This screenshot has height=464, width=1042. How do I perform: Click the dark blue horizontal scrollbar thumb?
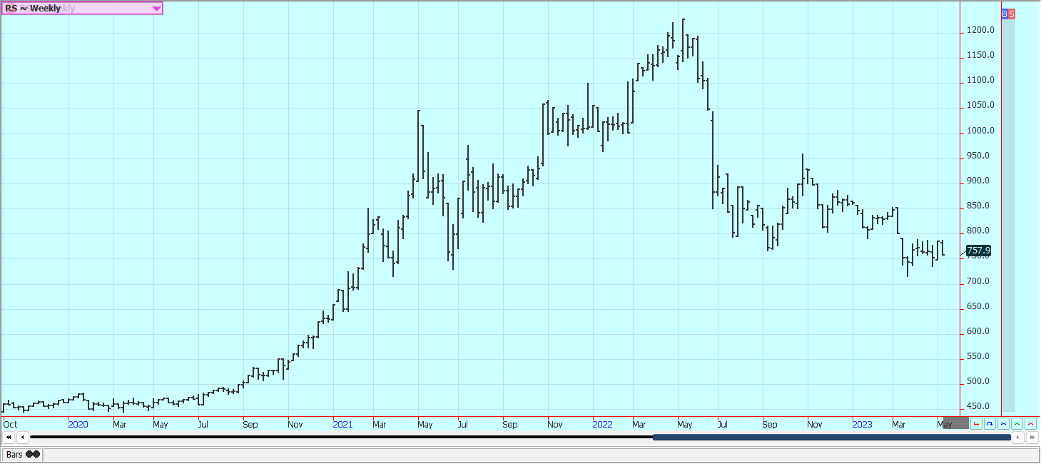point(832,437)
